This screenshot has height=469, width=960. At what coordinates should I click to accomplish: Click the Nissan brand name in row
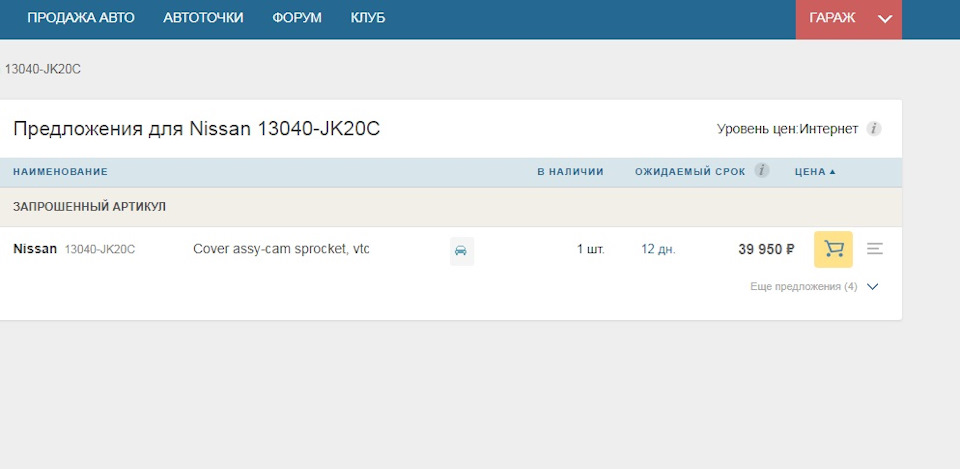[x=35, y=249]
